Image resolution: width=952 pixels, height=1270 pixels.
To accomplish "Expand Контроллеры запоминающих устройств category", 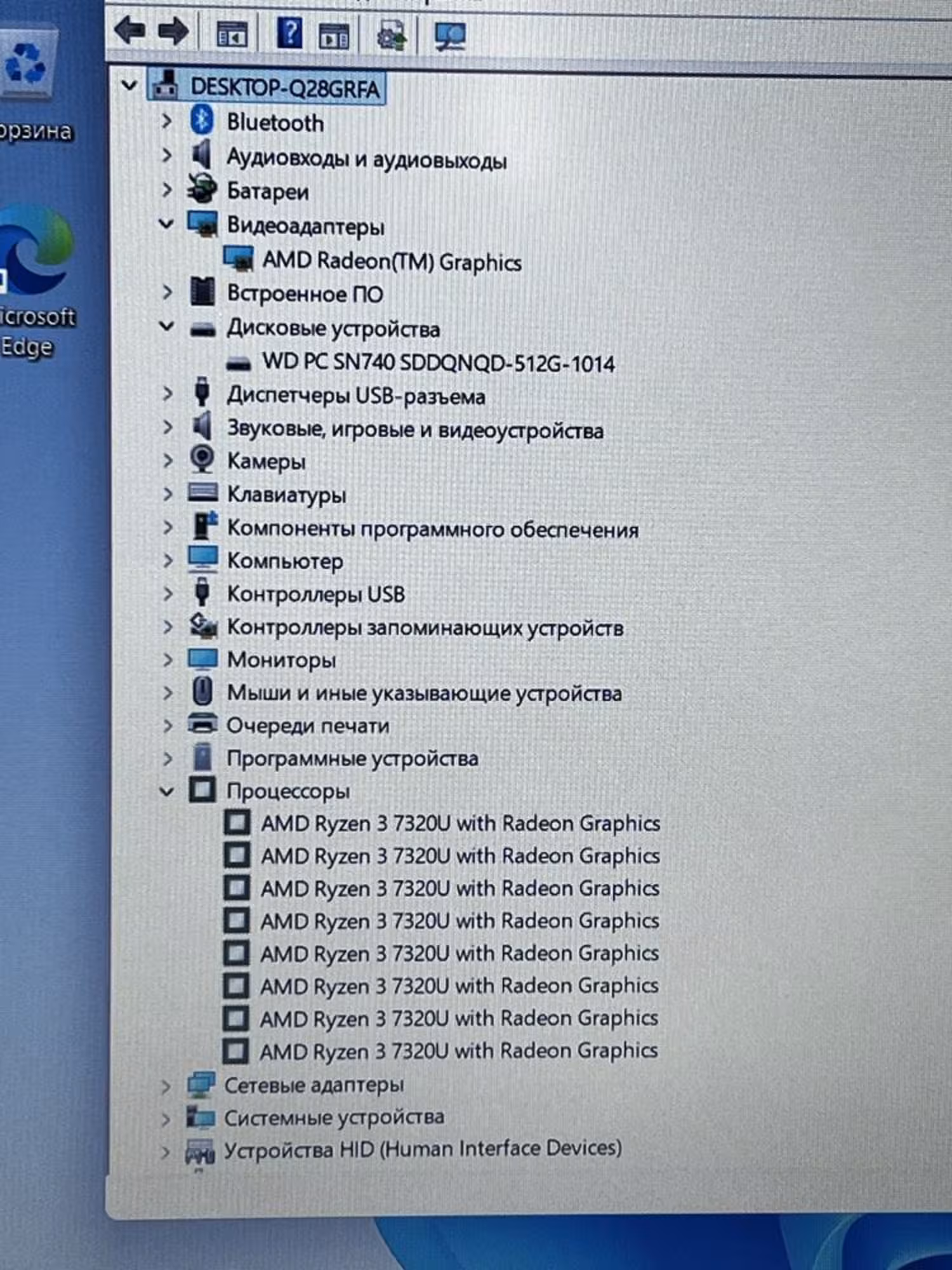I will click(x=168, y=627).
